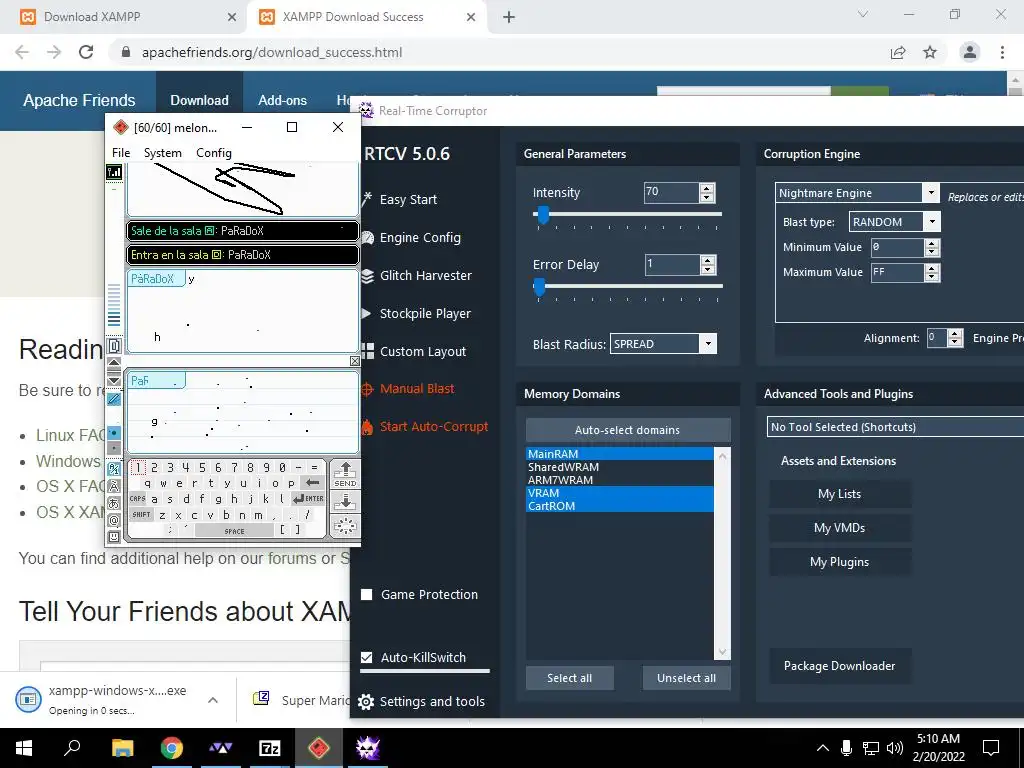This screenshot has height=768, width=1024.
Task: Enable the Game Protection checkbox
Action: click(366, 594)
